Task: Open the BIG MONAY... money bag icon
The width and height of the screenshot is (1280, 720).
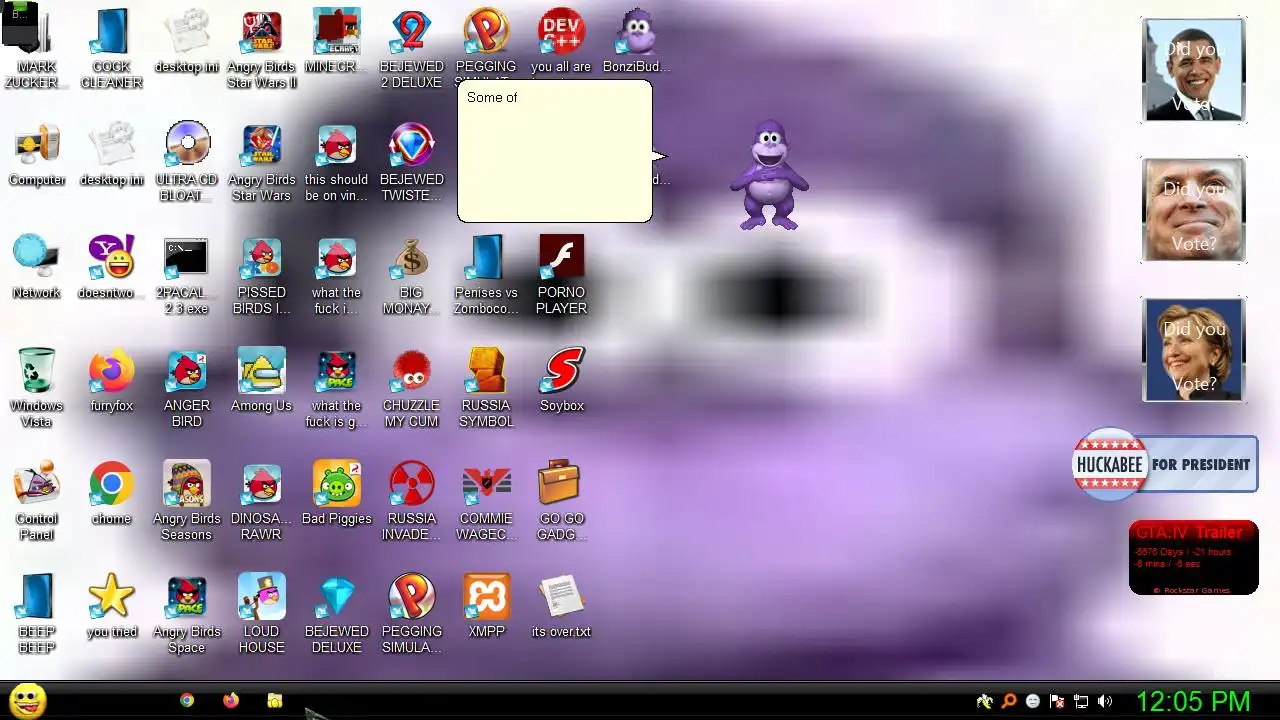Action: (411, 275)
